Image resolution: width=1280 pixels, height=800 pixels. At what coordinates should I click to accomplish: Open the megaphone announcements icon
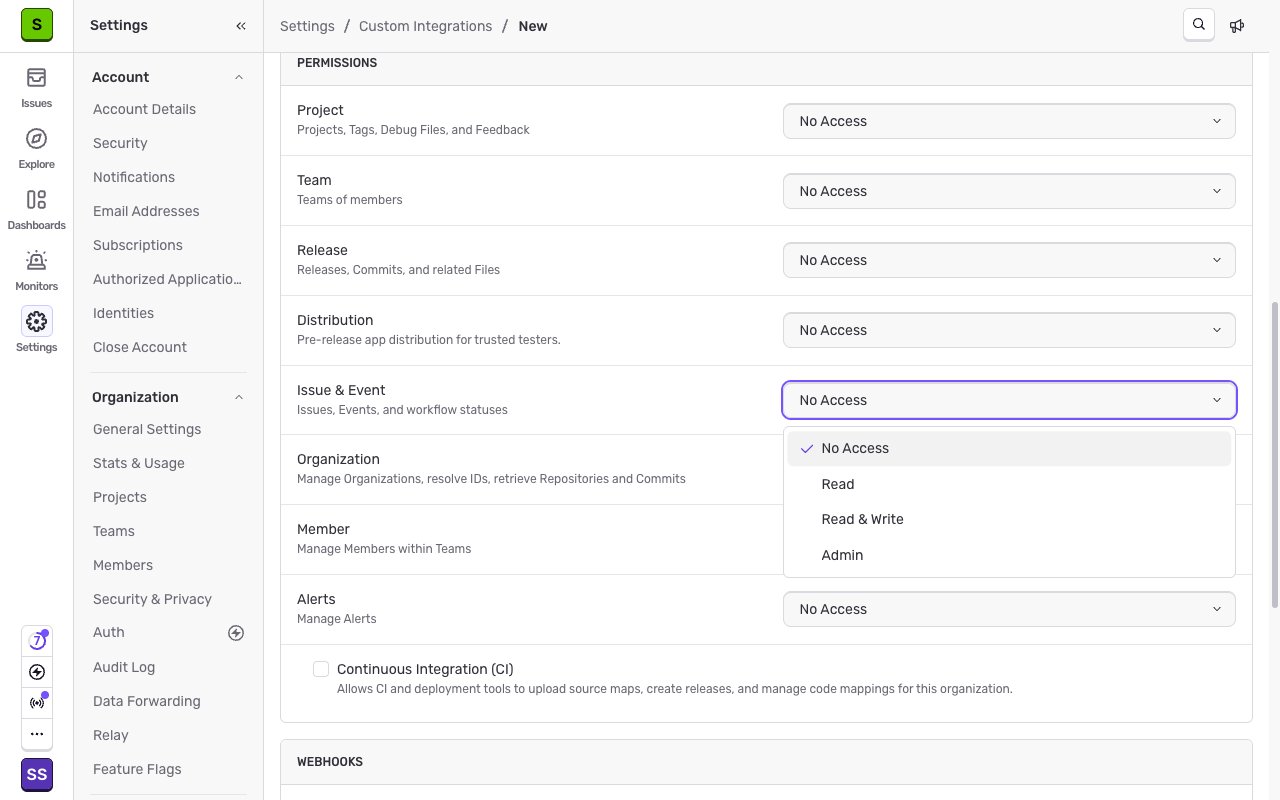pyautogui.click(x=1237, y=26)
